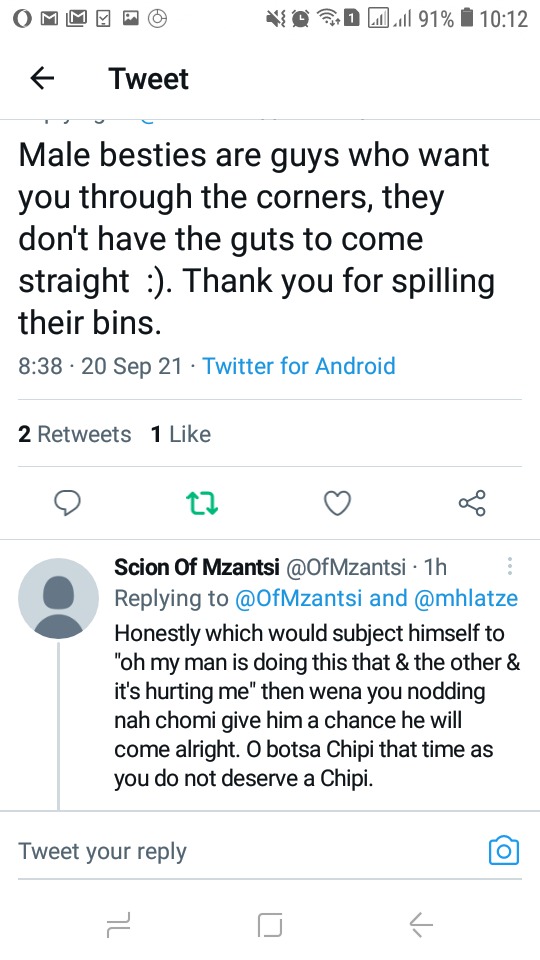
Task: Tap the Scion Of Mzantsi display name
Action: (197, 567)
